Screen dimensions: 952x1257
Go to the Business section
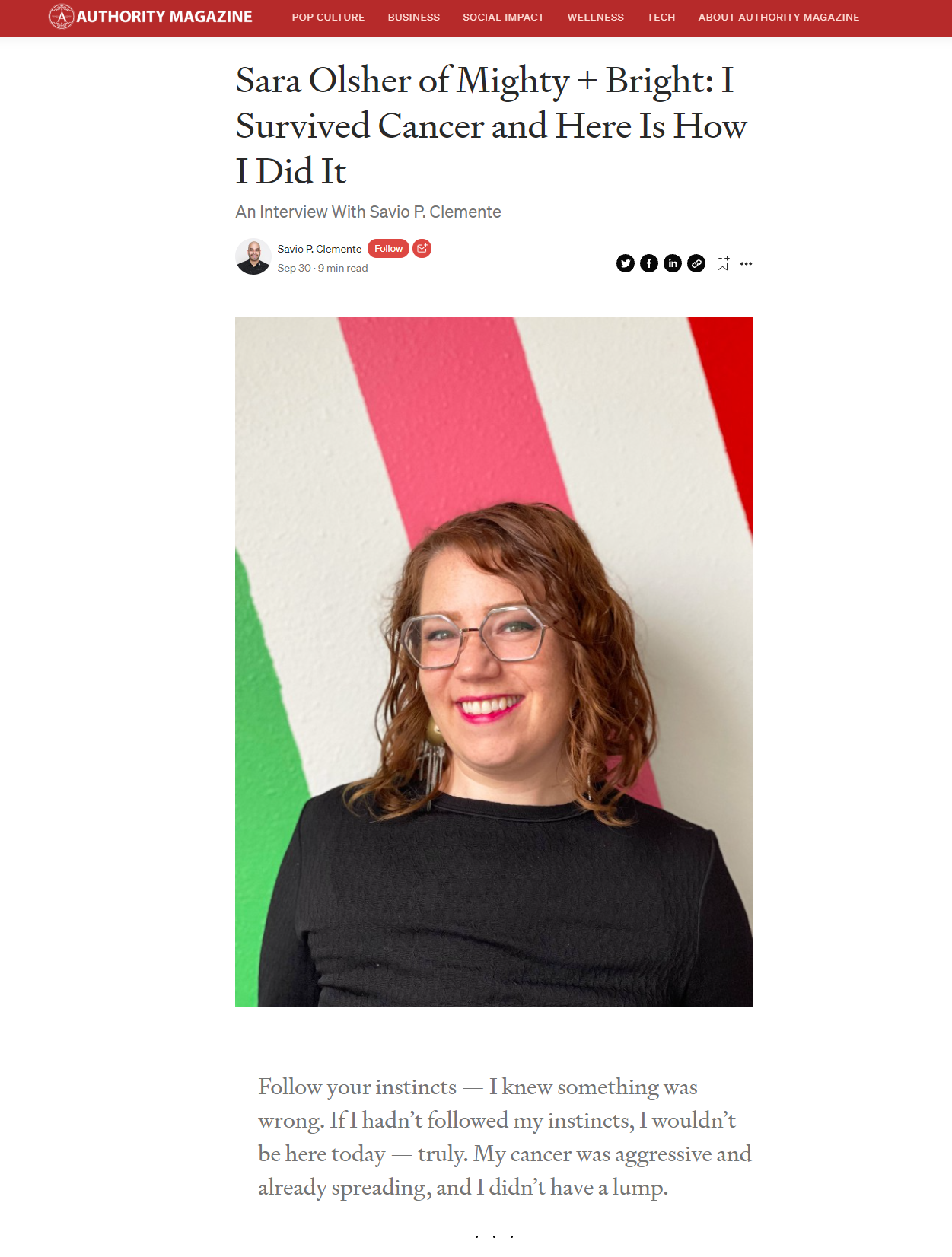click(414, 17)
